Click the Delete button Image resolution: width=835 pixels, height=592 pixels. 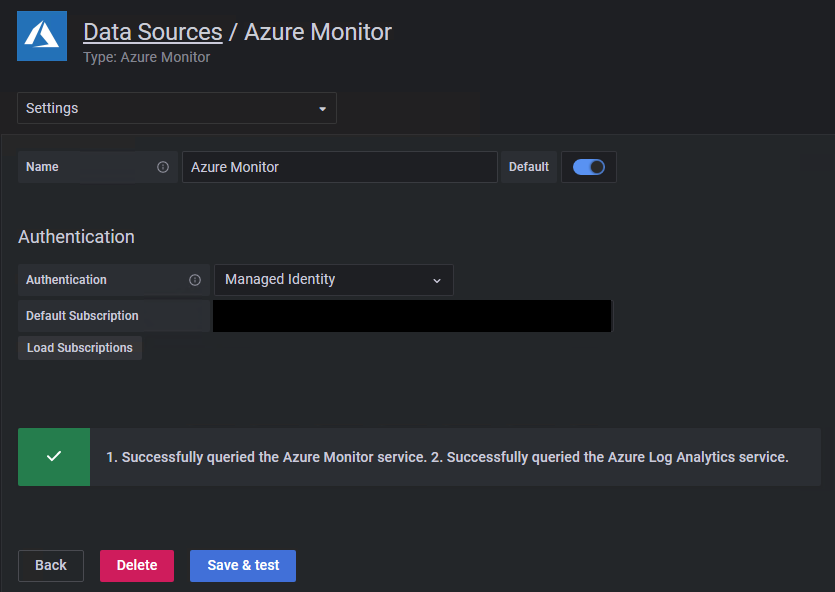point(136,565)
